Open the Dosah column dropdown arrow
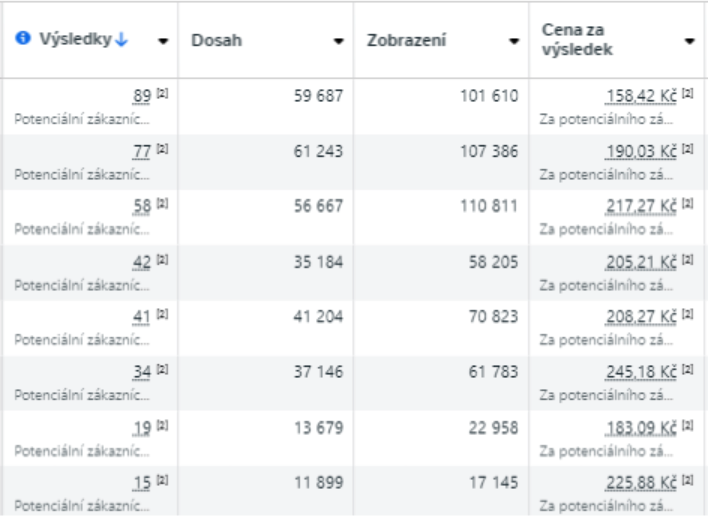708x520 pixels. tap(338, 41)
